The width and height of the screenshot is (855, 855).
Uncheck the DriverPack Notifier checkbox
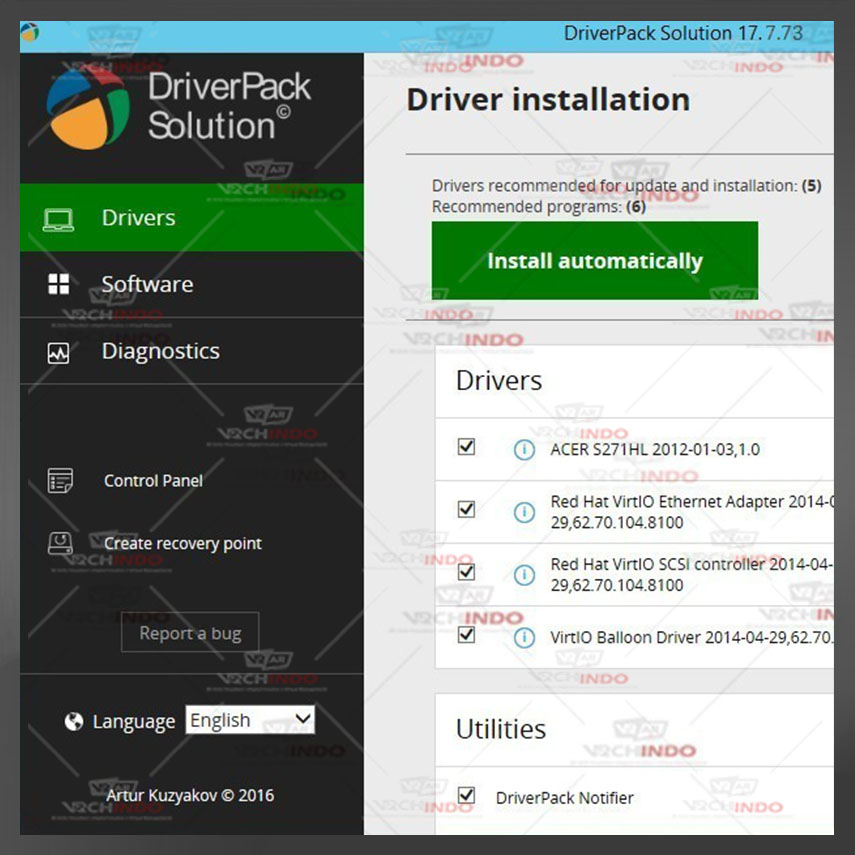point(466,795)
